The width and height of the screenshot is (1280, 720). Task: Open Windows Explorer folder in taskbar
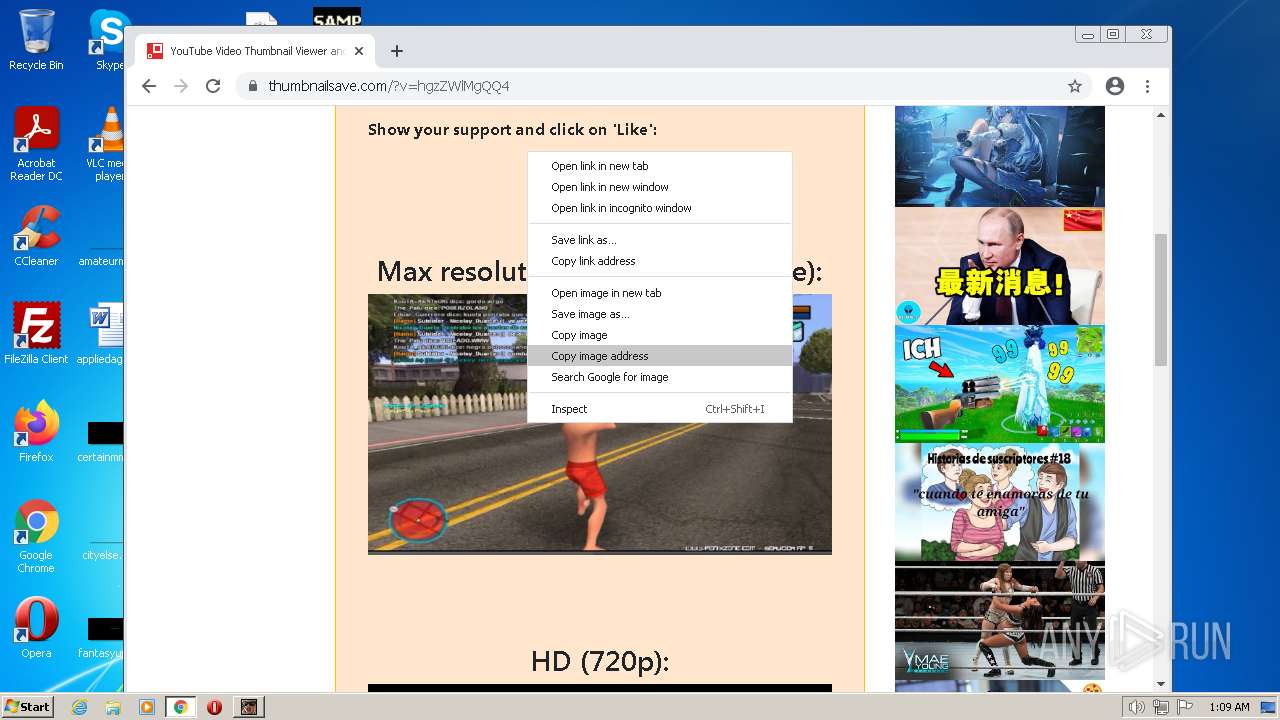tap(113, 707)
